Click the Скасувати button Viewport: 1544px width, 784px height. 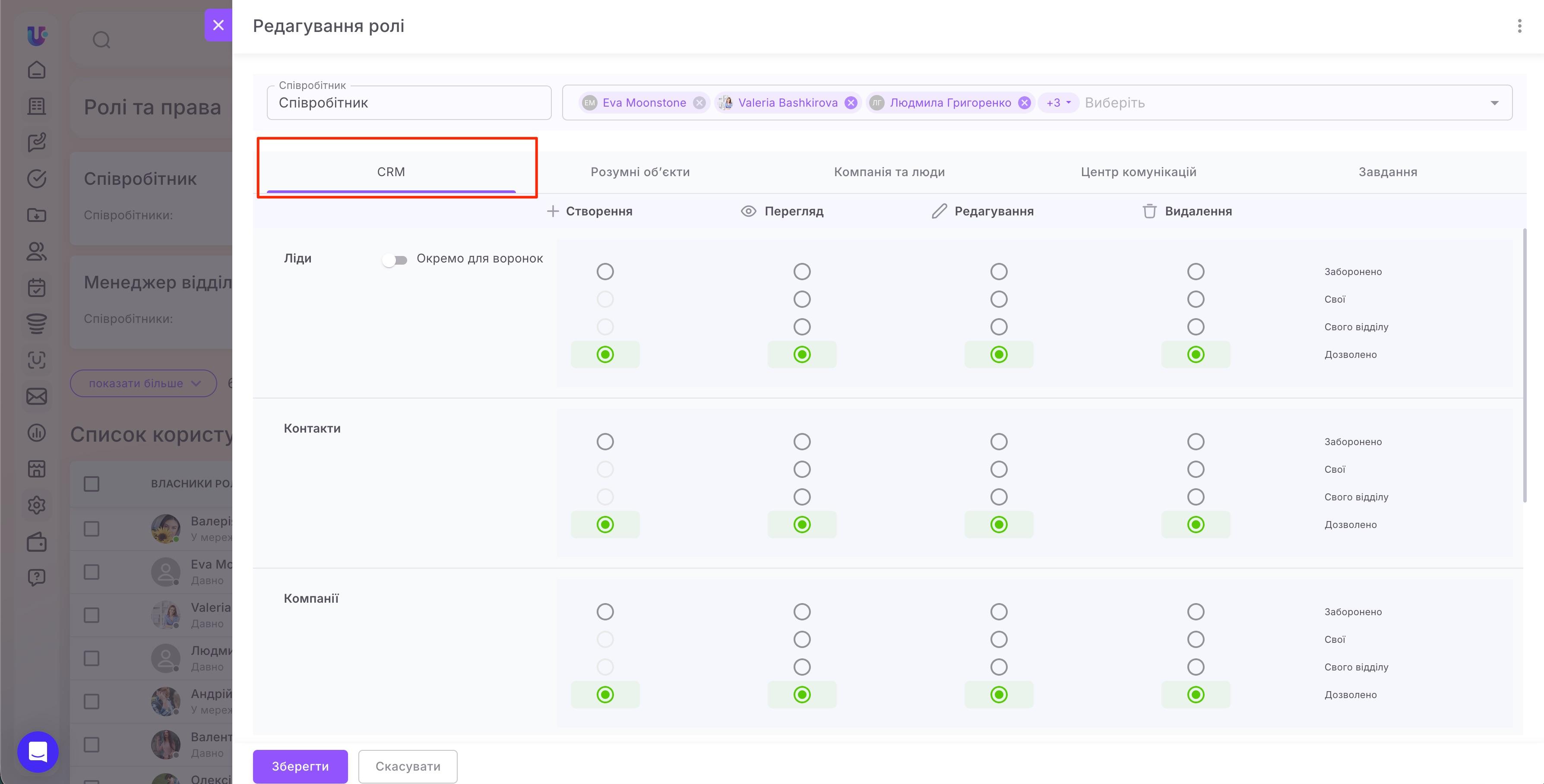pyautogui.click(x=408, y=766)
